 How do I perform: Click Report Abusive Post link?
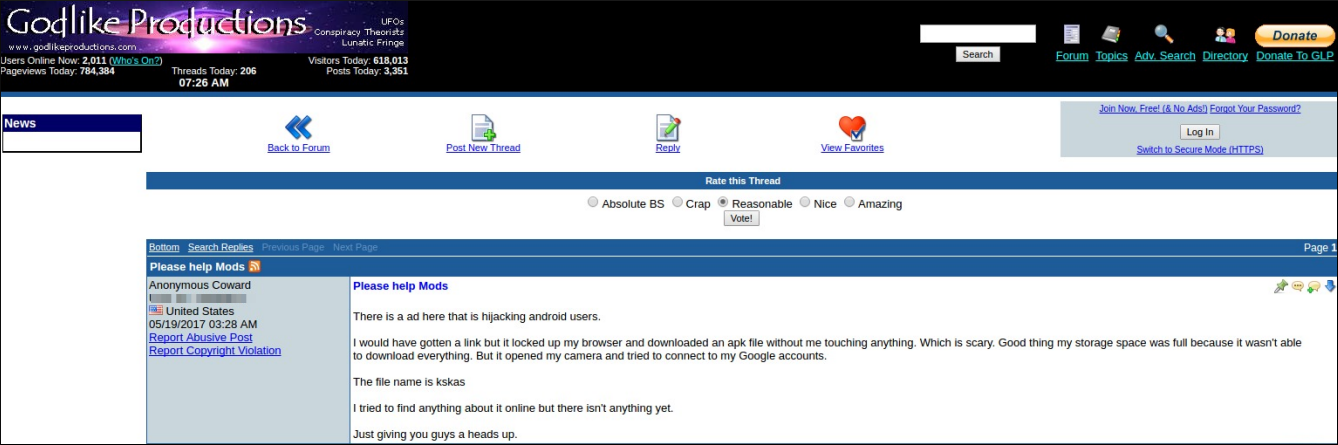point(200,338)
